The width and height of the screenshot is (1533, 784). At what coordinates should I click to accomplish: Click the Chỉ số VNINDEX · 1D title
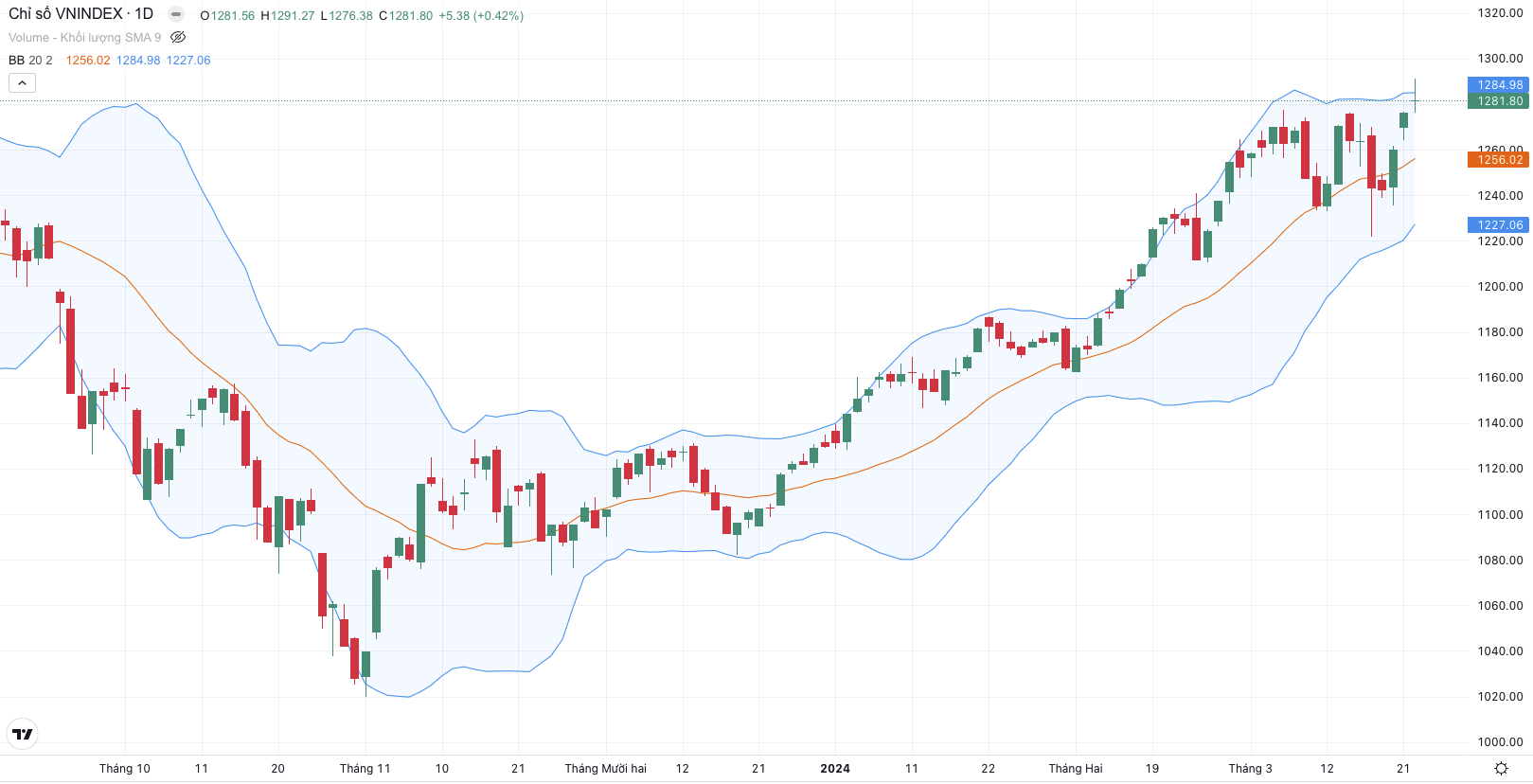tap(80, 14)
